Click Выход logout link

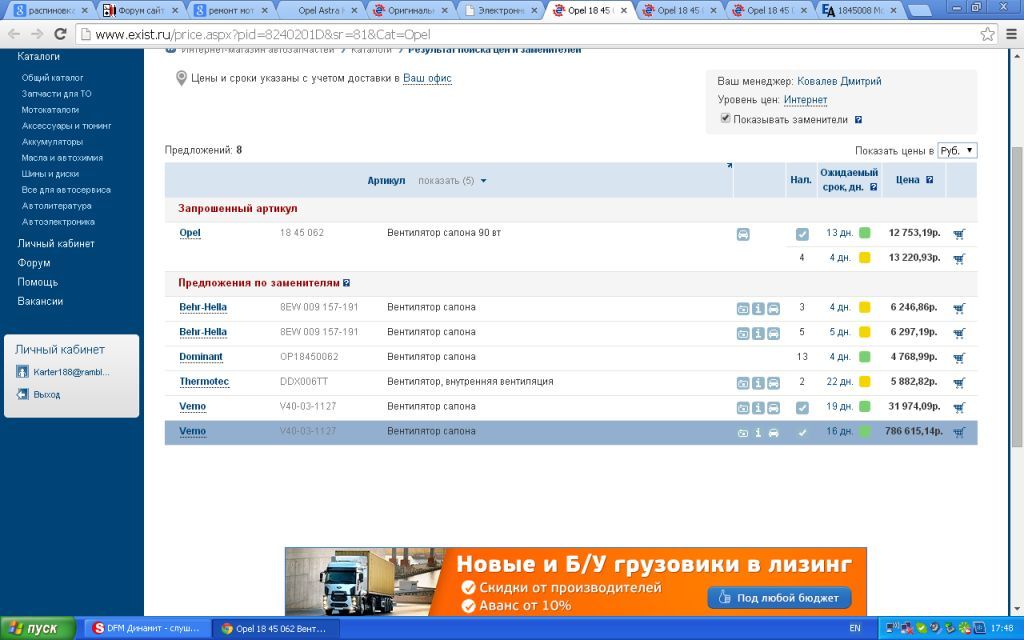coord(46,394)
